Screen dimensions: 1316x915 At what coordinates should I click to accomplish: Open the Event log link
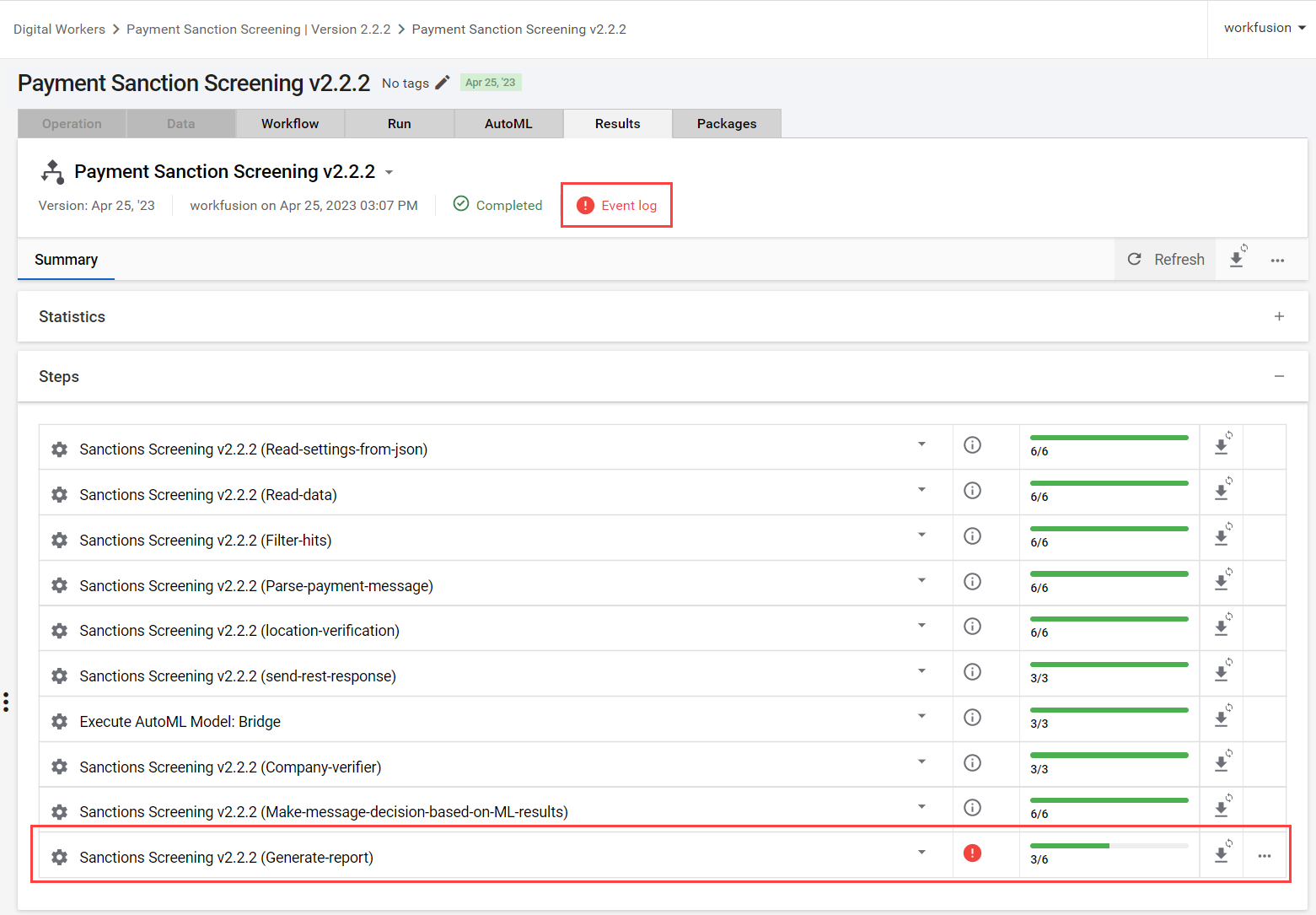coord(629,206)
